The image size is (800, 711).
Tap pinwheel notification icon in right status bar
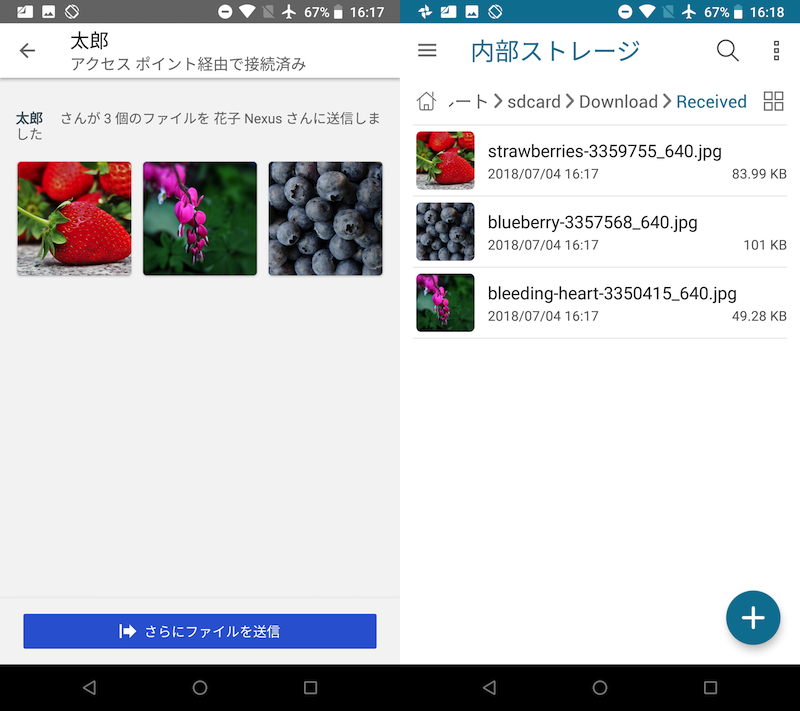coord(425,11)
